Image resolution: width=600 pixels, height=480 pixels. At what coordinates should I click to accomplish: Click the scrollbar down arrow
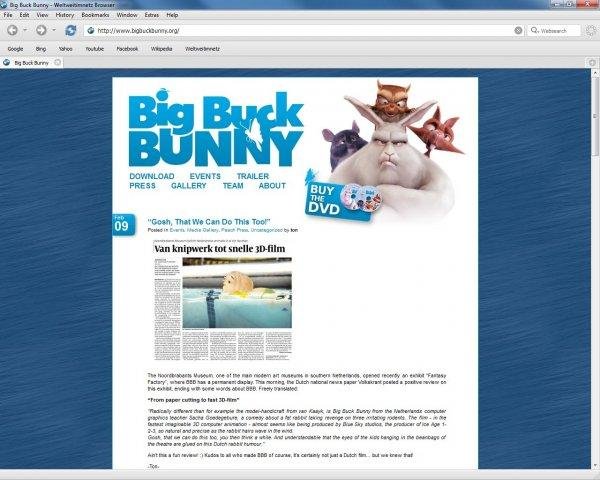click(595, 465)
